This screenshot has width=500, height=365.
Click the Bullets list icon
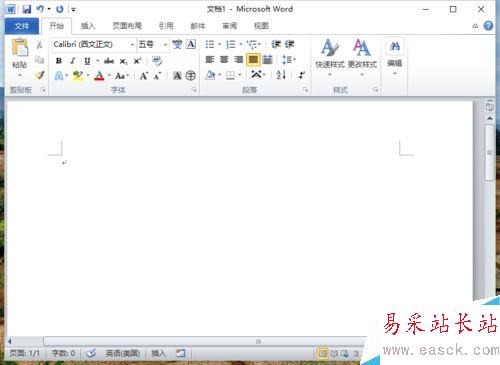pos(210,44)
